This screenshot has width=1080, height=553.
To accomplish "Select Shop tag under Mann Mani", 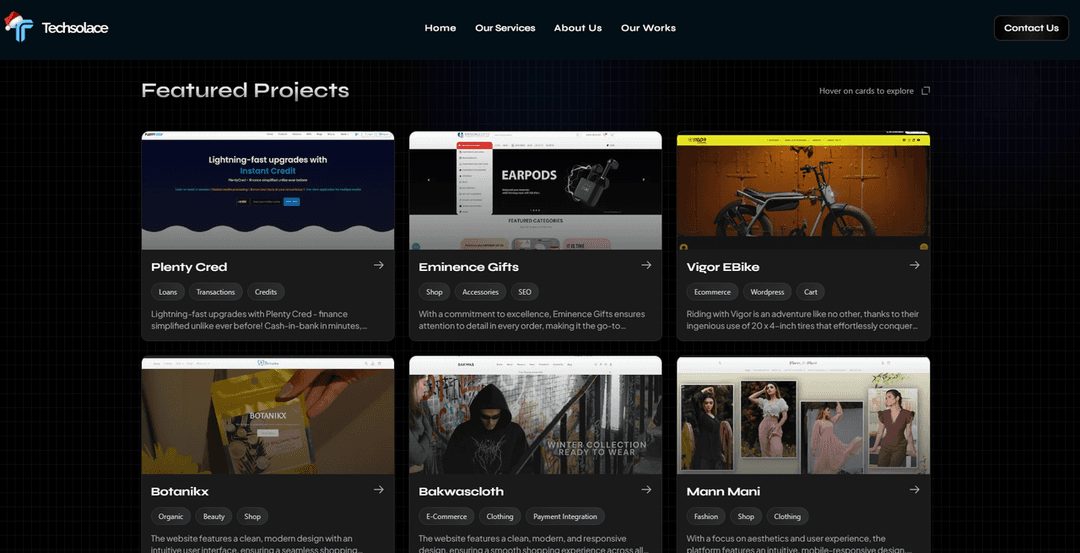I will pyautogui.click(x=746, y=517).
